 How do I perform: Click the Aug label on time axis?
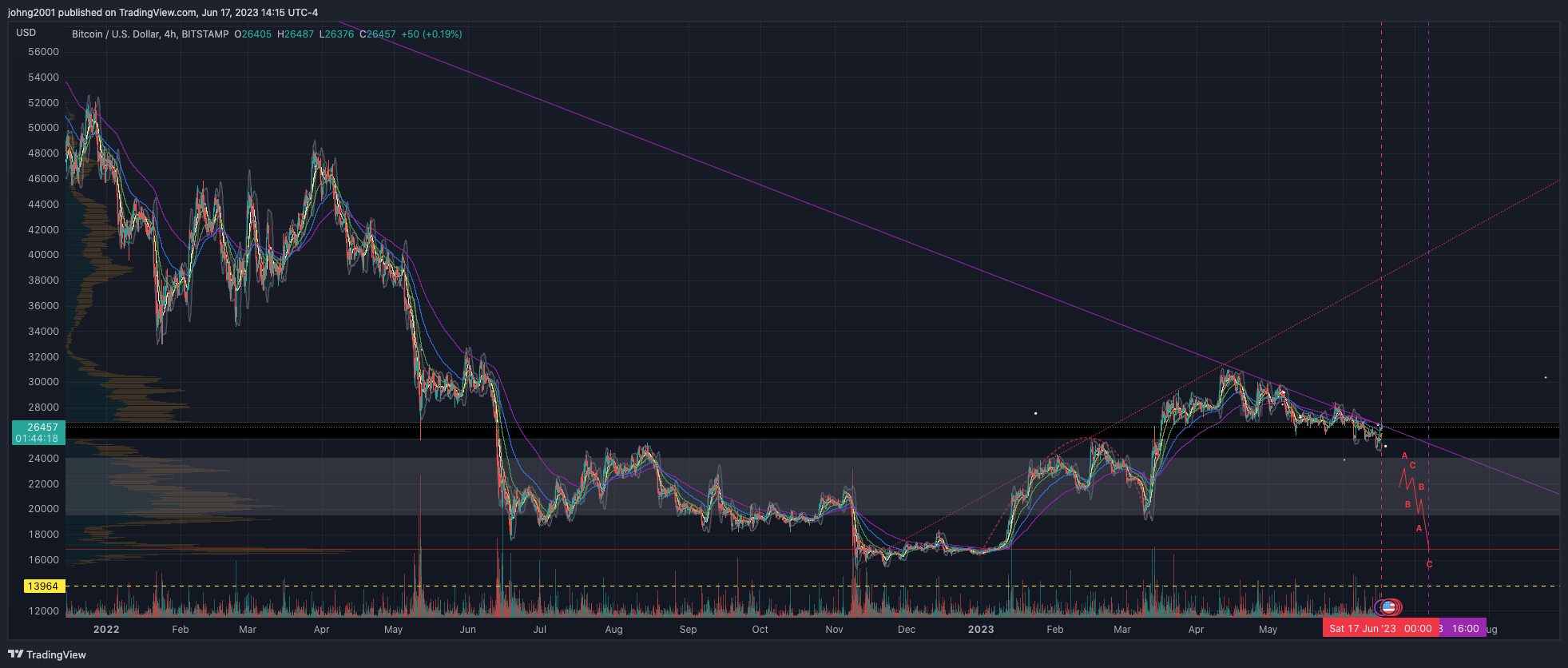613,630
